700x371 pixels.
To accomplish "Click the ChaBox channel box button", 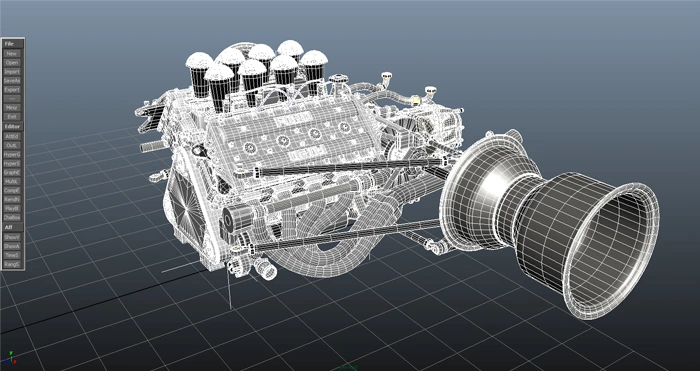I will tap(12, 217).
